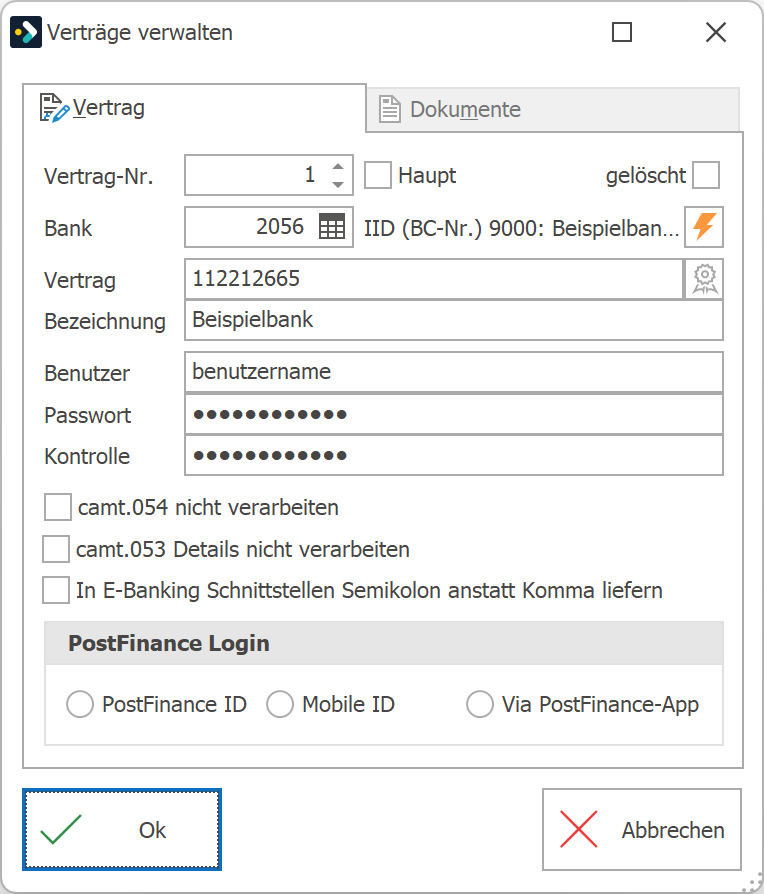Focus the Passwort field
This screenshot has height=894, width=764.
454,414
